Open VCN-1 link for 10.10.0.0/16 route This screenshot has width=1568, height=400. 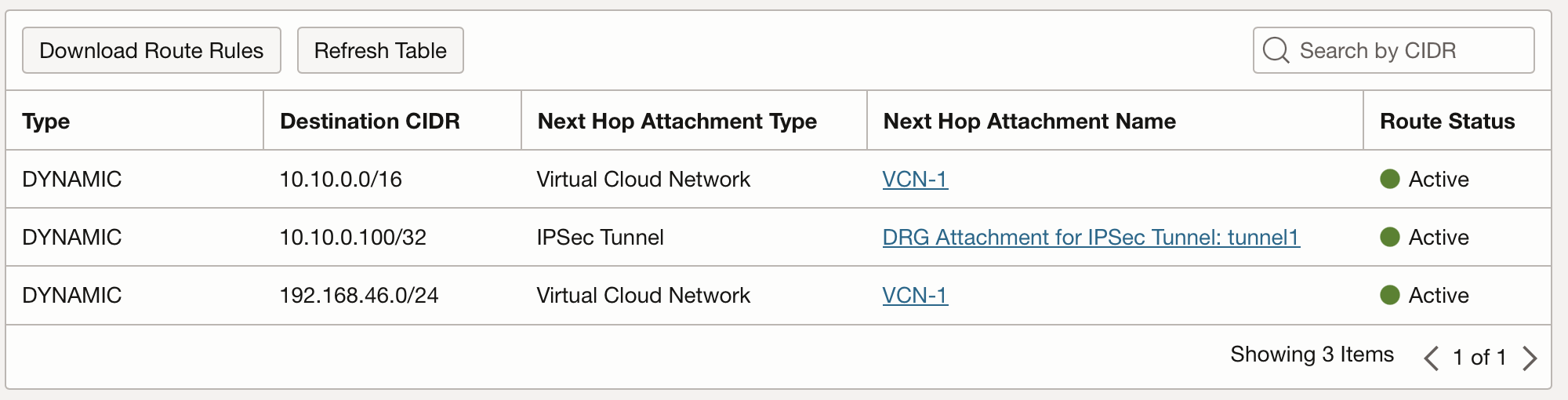(x=915, y=180)
